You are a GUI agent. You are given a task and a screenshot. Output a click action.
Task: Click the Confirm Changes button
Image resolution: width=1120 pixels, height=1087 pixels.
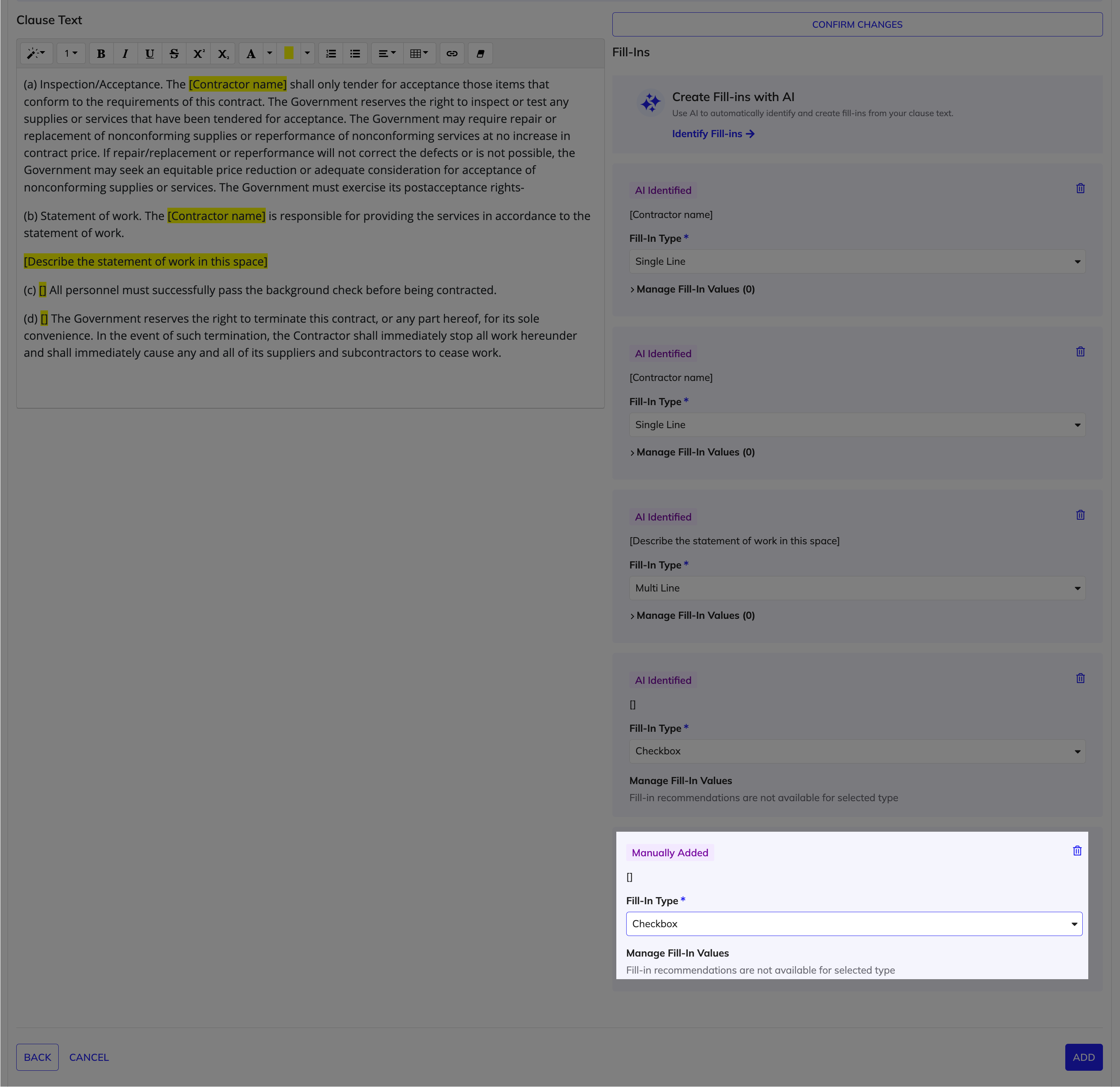coord(857,25)
